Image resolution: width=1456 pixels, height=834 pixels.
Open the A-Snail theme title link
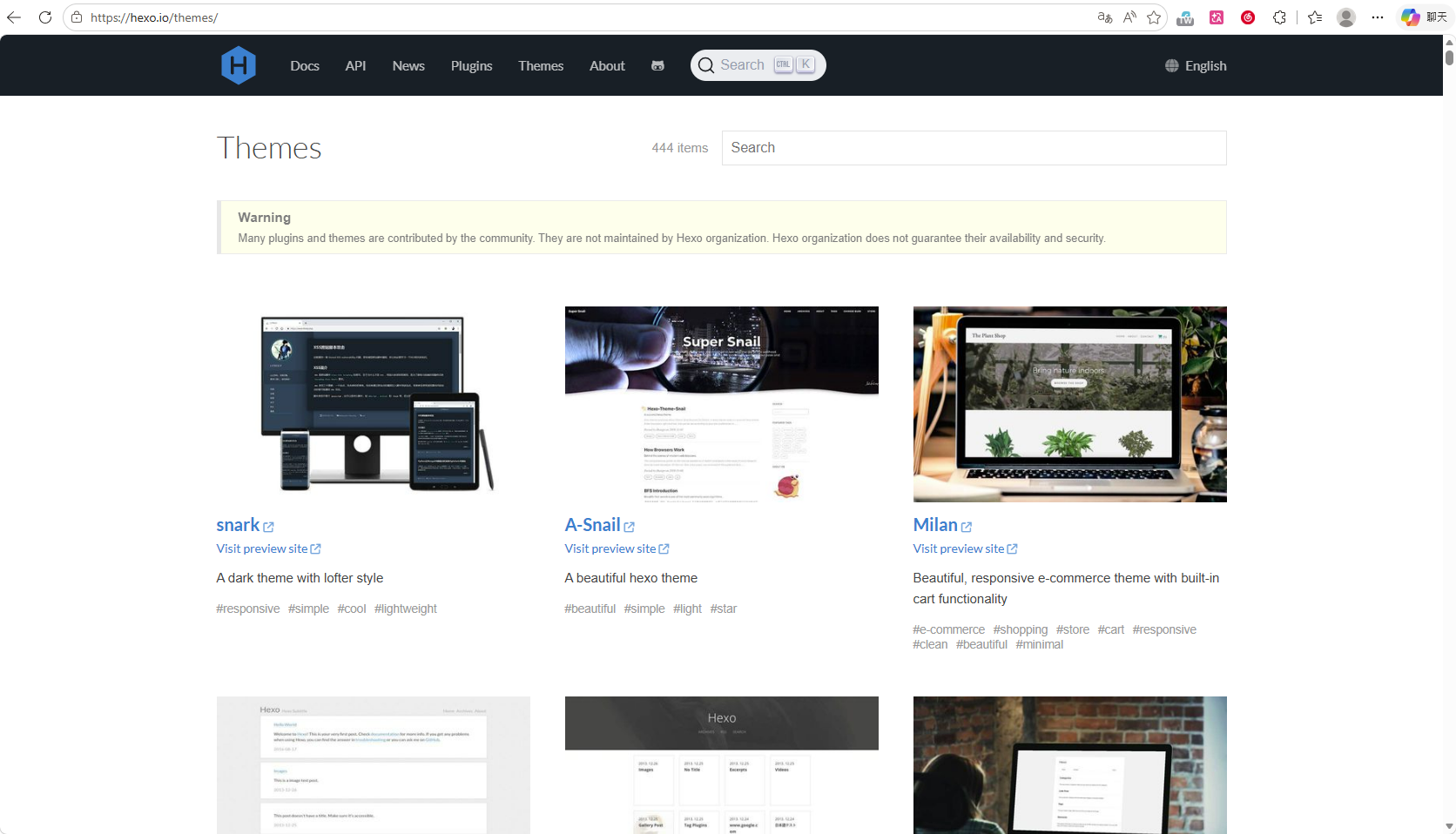592,525
